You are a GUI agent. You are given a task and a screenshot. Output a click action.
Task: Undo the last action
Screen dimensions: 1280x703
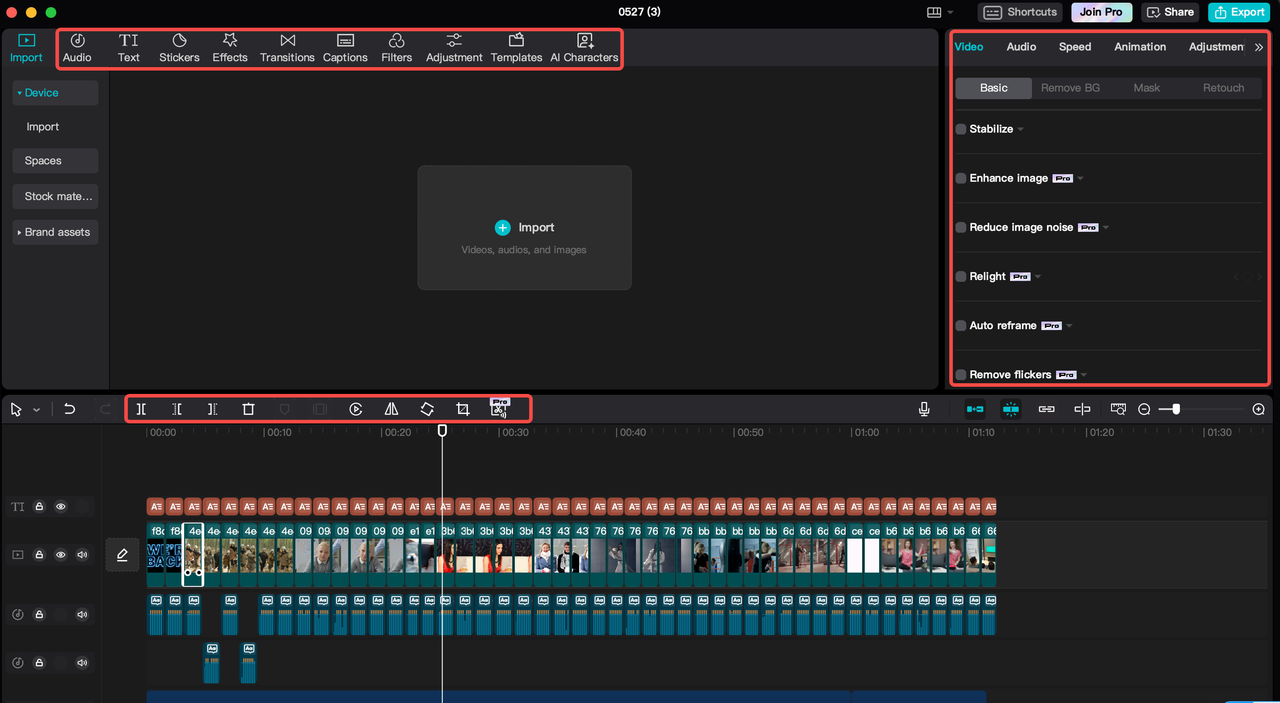[x=69, y=409]
